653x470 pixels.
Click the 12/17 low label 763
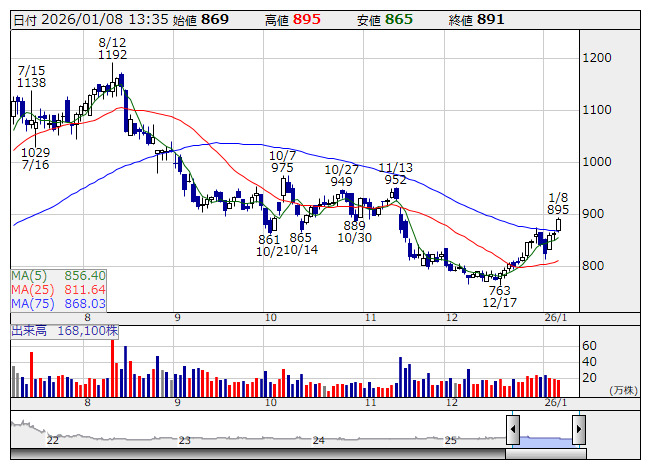(x=499, y=290)
